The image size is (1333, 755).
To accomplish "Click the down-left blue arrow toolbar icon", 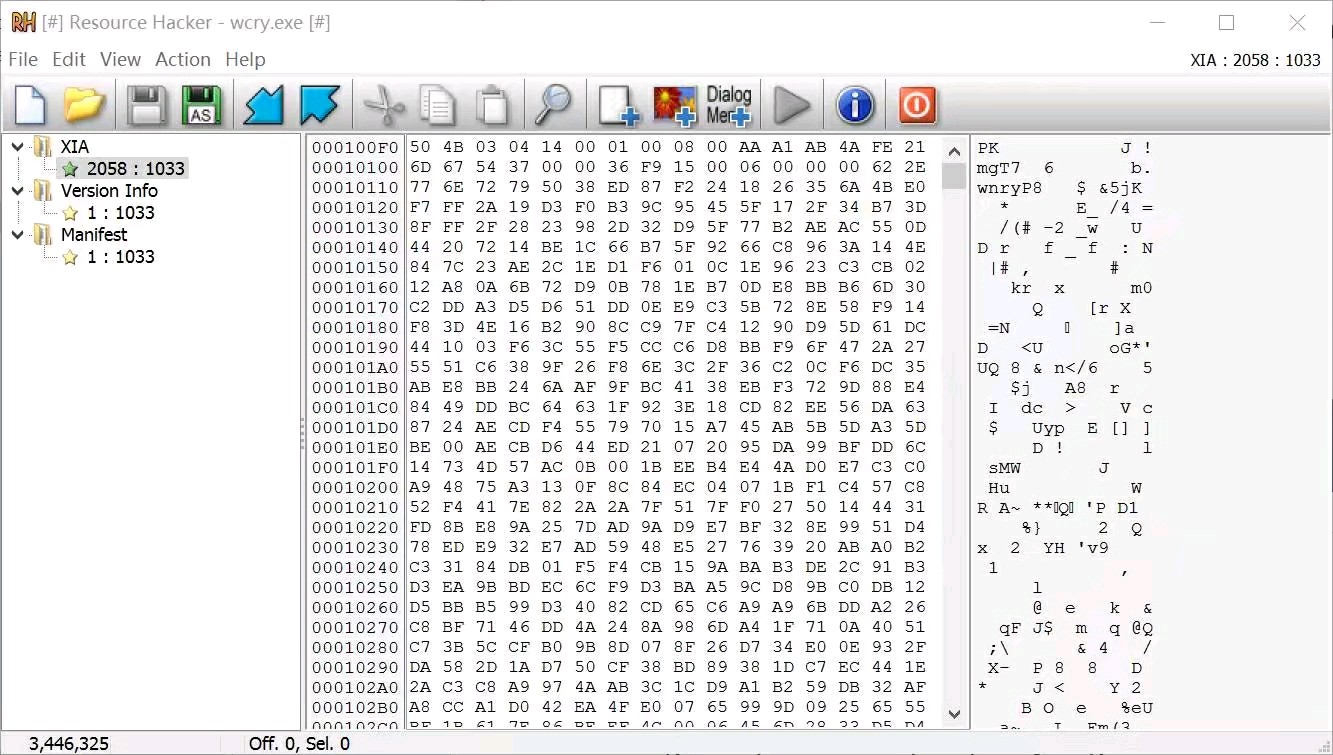I will [264, 105].
